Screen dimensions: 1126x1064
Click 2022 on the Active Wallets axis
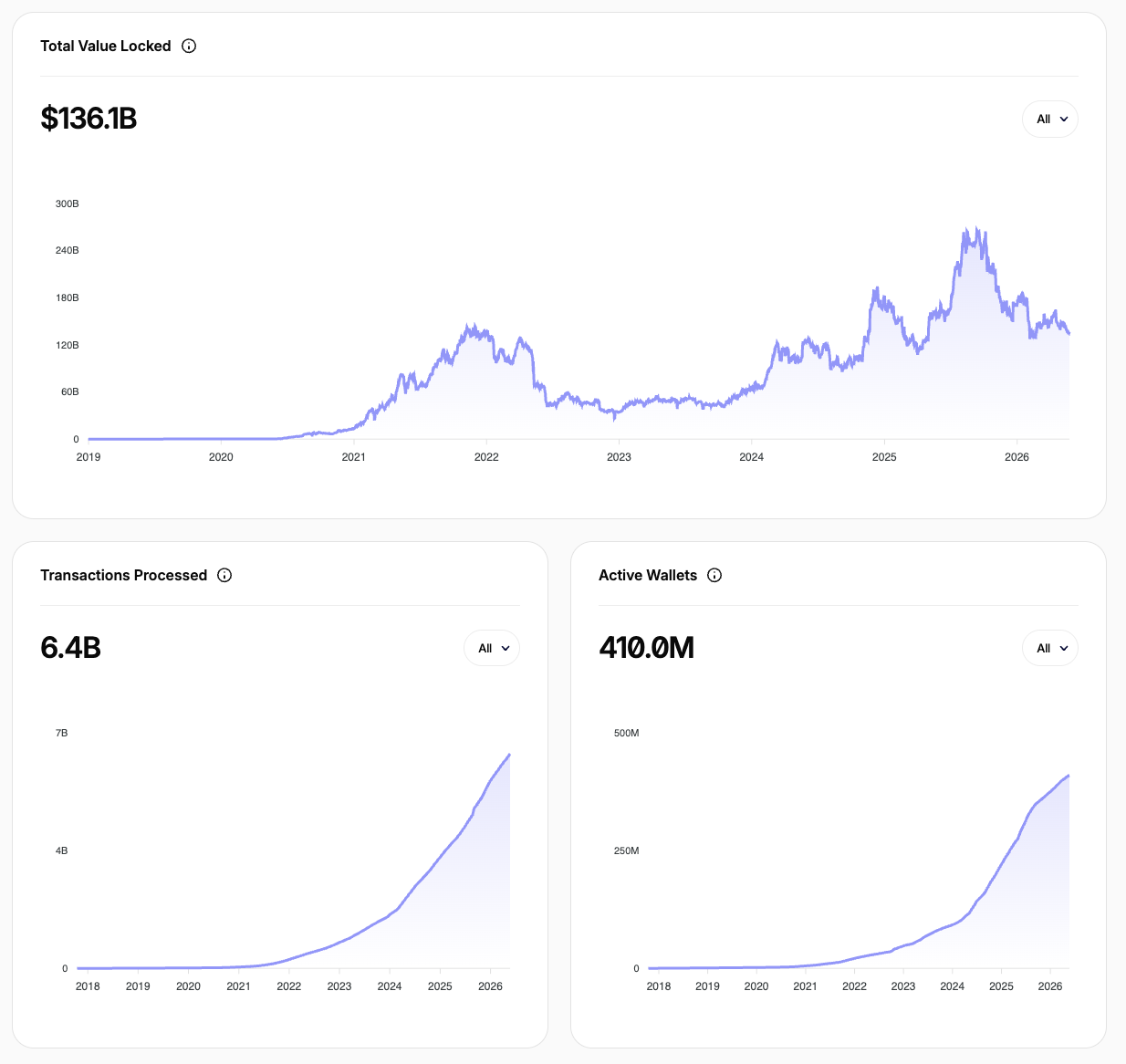(854, 986)
